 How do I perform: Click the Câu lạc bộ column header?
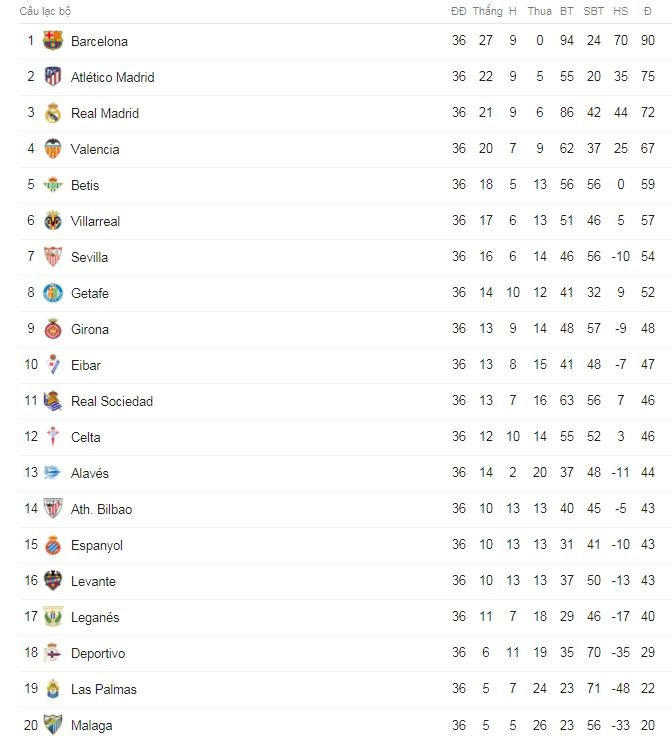pos(45,11)
